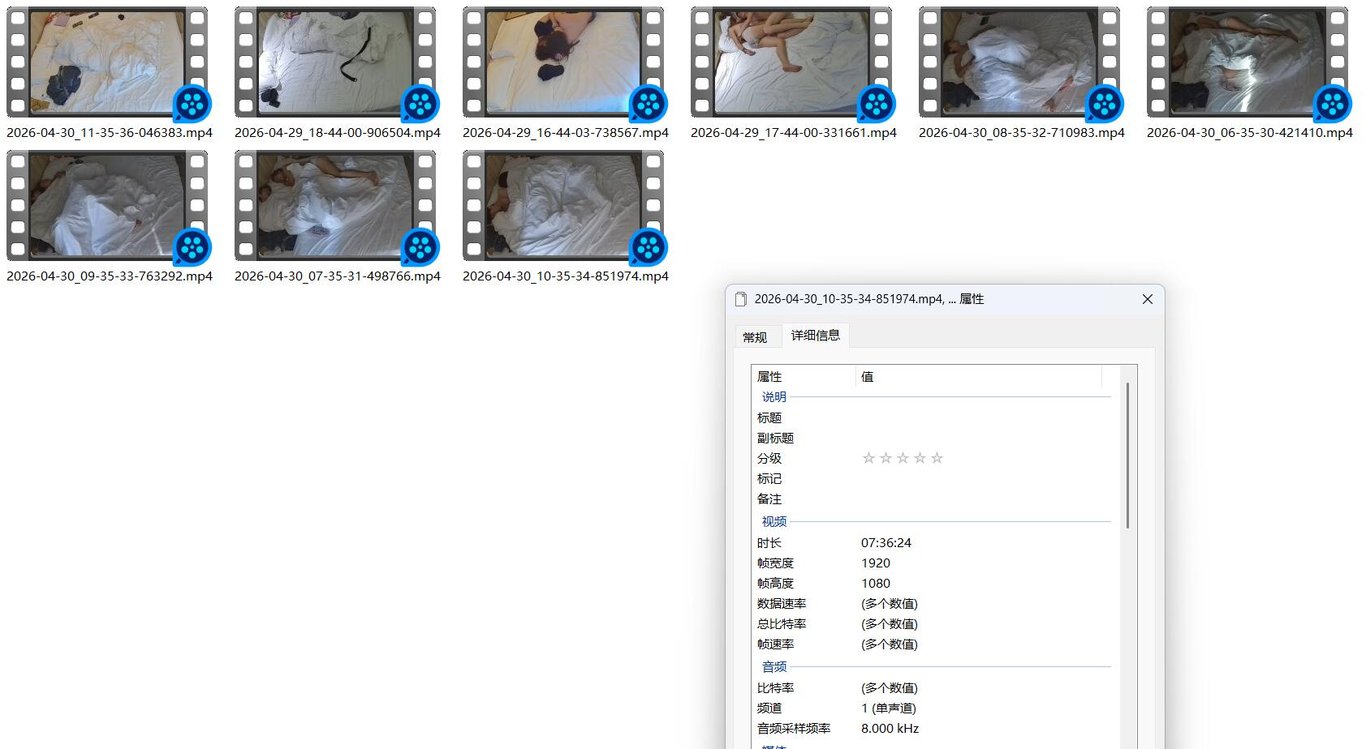Click file name 2026-04-29_17-44-00-331661.mp4
Image resolution: width=1366 pixels, height=749 pixels.
pos(794,132)
